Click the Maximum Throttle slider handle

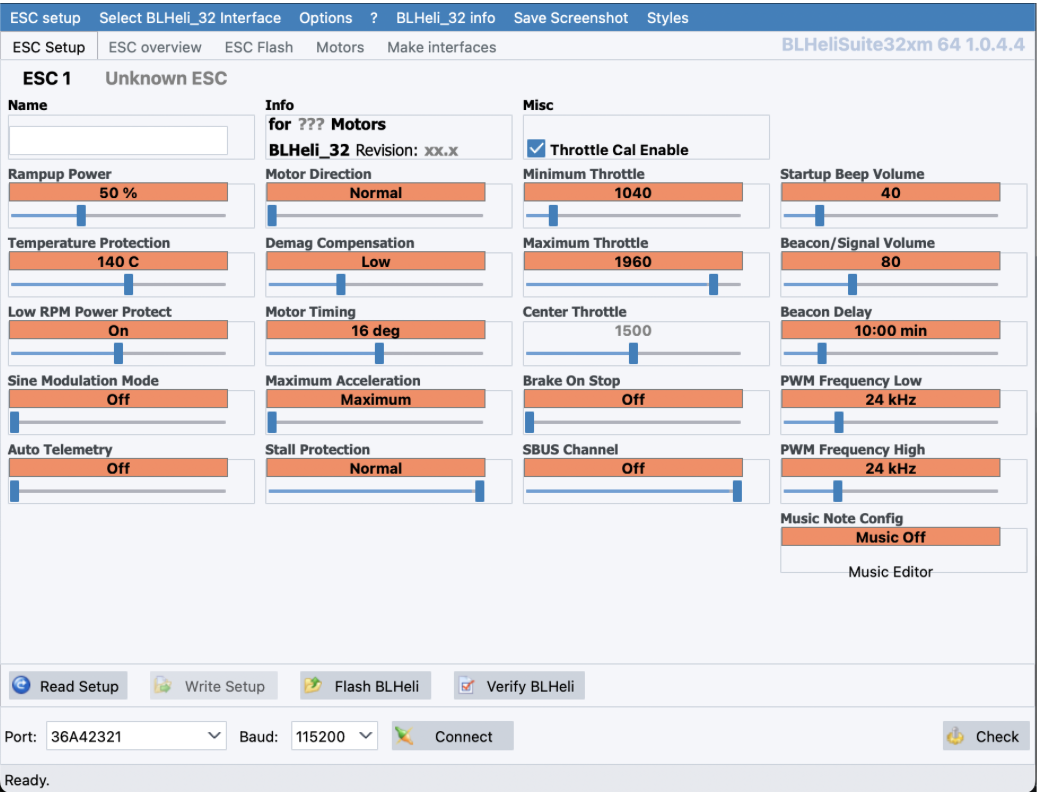click(x=713, y=284)
